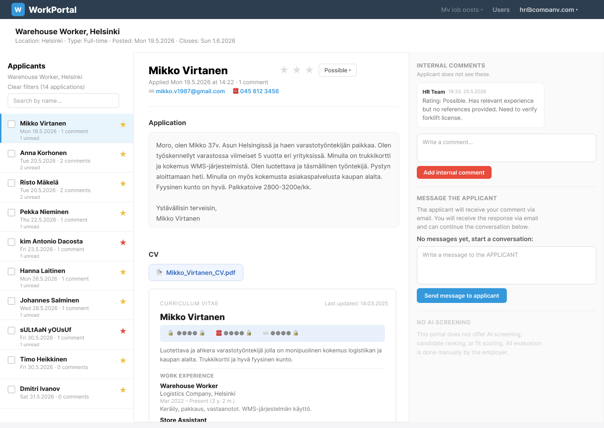Select applicant Dmitri Ivanov
This screenshot has width=604, height=428.
(67, 394)
